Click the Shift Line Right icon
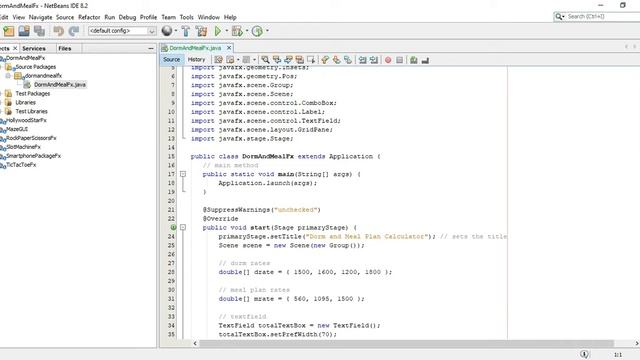640x360 pixels. 373,60
